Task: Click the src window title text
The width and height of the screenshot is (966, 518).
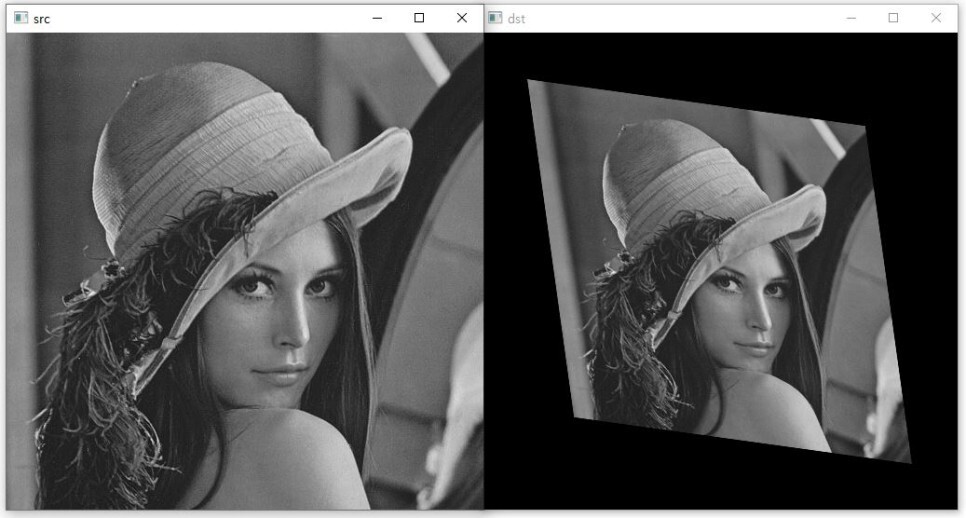Action: coord(41,19)
